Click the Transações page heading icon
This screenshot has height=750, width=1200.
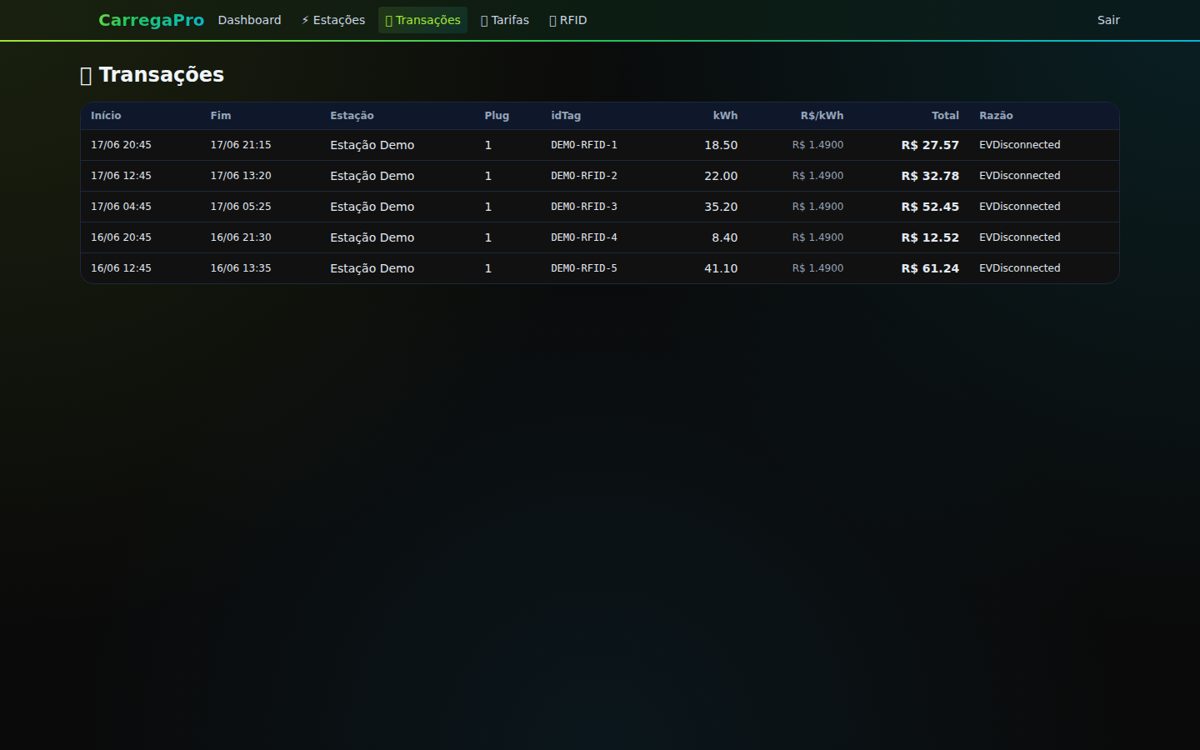[x=86, y=75]
